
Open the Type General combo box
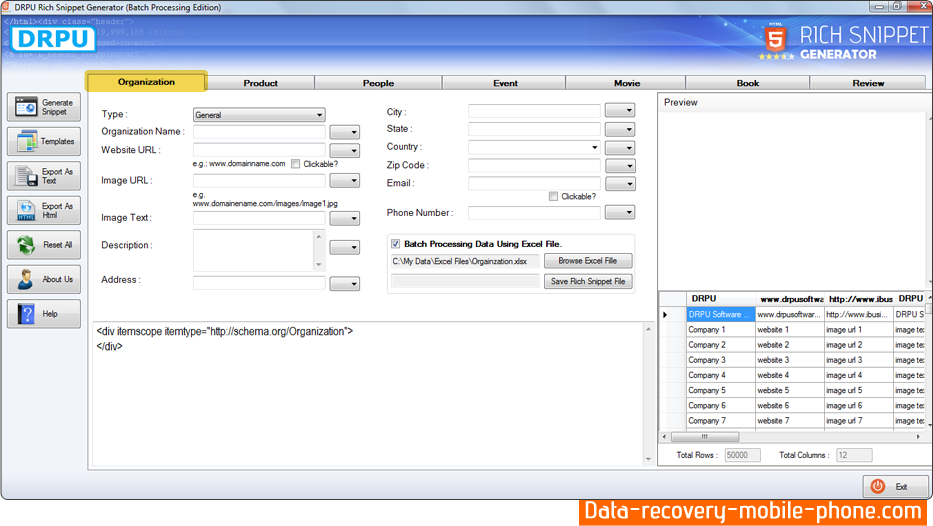[x=259, y=115]
